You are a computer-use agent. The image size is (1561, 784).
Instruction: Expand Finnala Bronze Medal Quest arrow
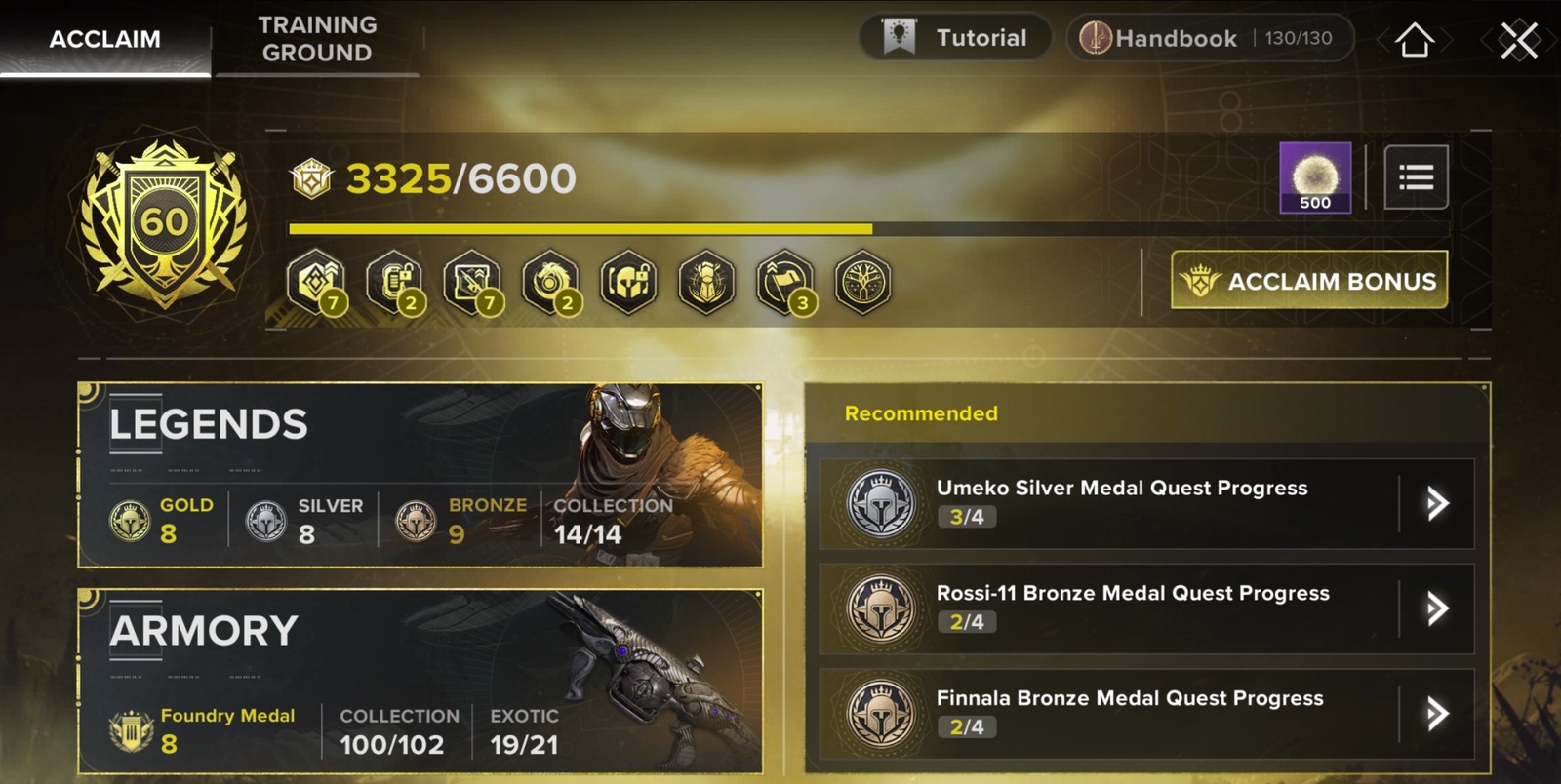(x=1436, y=714)
